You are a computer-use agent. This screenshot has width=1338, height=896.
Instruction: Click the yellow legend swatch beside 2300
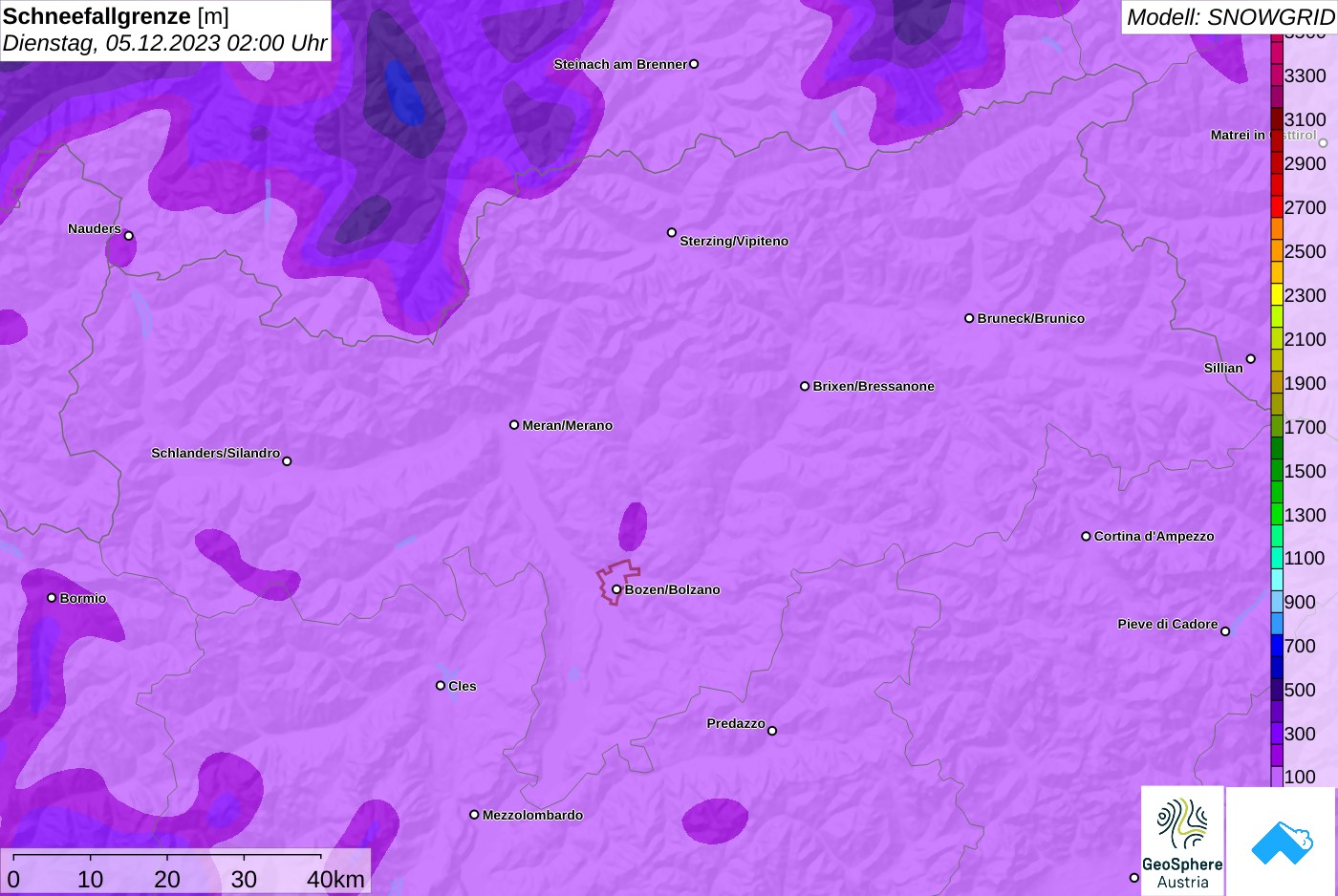point(1277,294)
